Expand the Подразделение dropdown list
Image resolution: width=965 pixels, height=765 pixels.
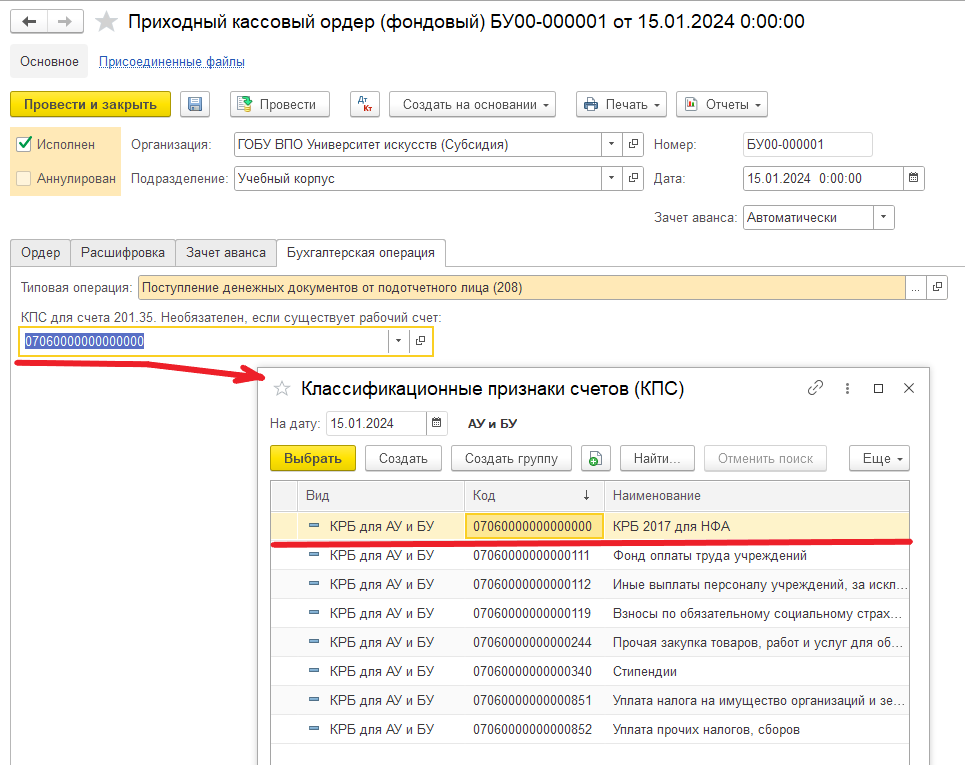click(611, 178)
